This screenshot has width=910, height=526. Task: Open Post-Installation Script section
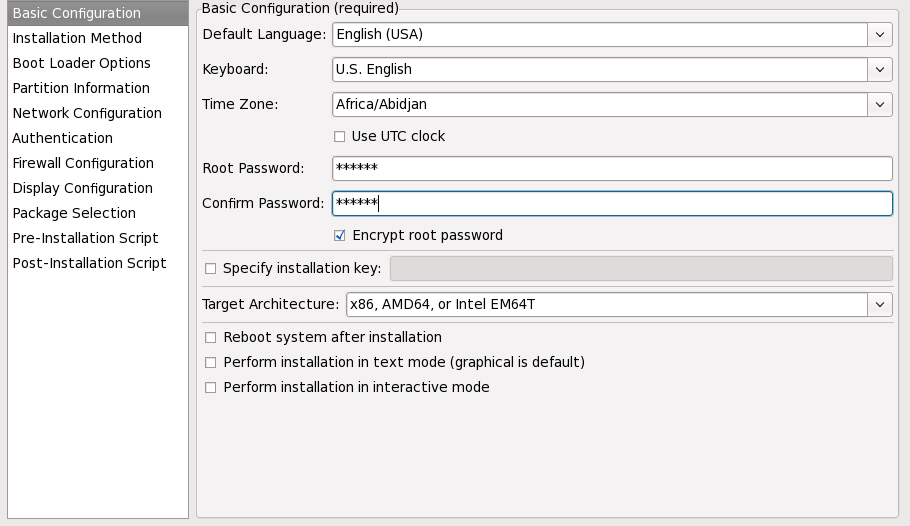89,263
